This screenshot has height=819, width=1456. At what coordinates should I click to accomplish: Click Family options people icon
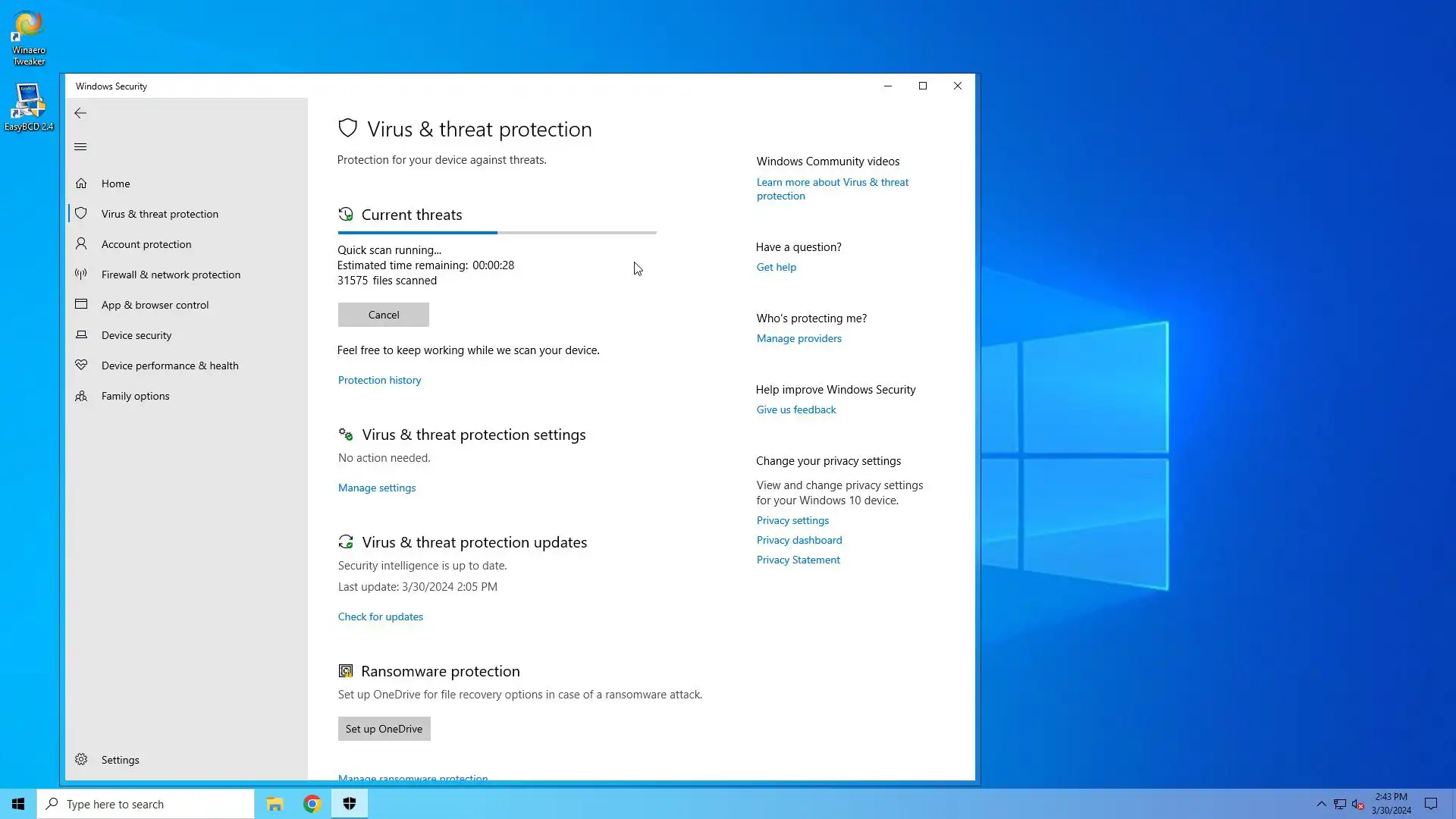pyautogui.click(x=81, y=396)
